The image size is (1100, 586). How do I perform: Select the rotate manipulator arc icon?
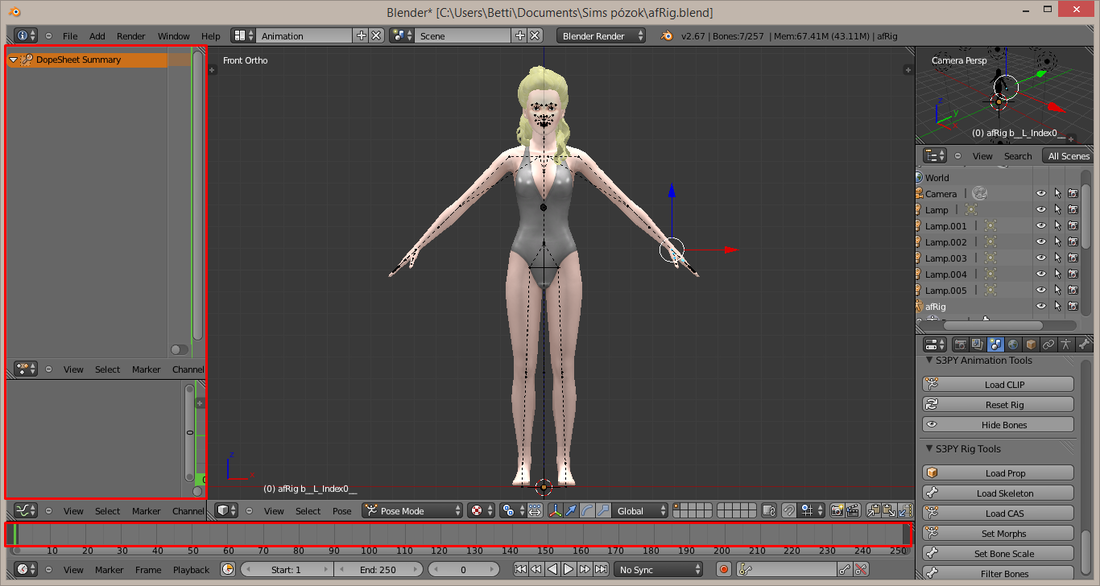click(x=587, y=510)
